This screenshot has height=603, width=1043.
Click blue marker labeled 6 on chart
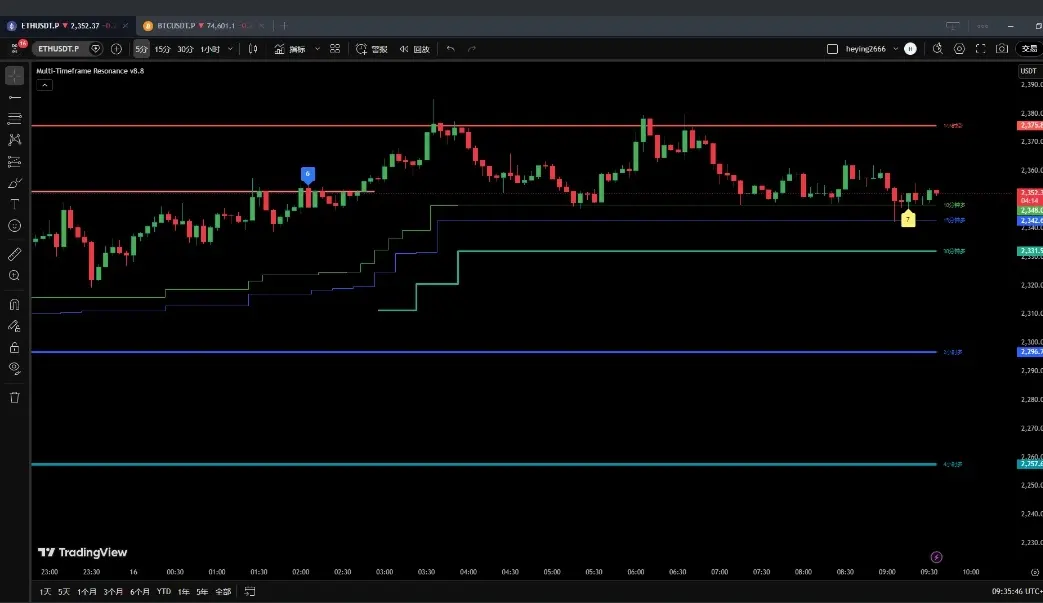point(307,174)
